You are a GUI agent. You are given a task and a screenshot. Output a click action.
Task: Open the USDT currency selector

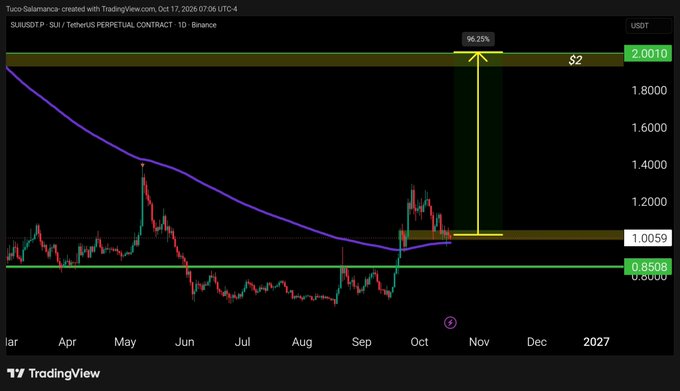648,26
